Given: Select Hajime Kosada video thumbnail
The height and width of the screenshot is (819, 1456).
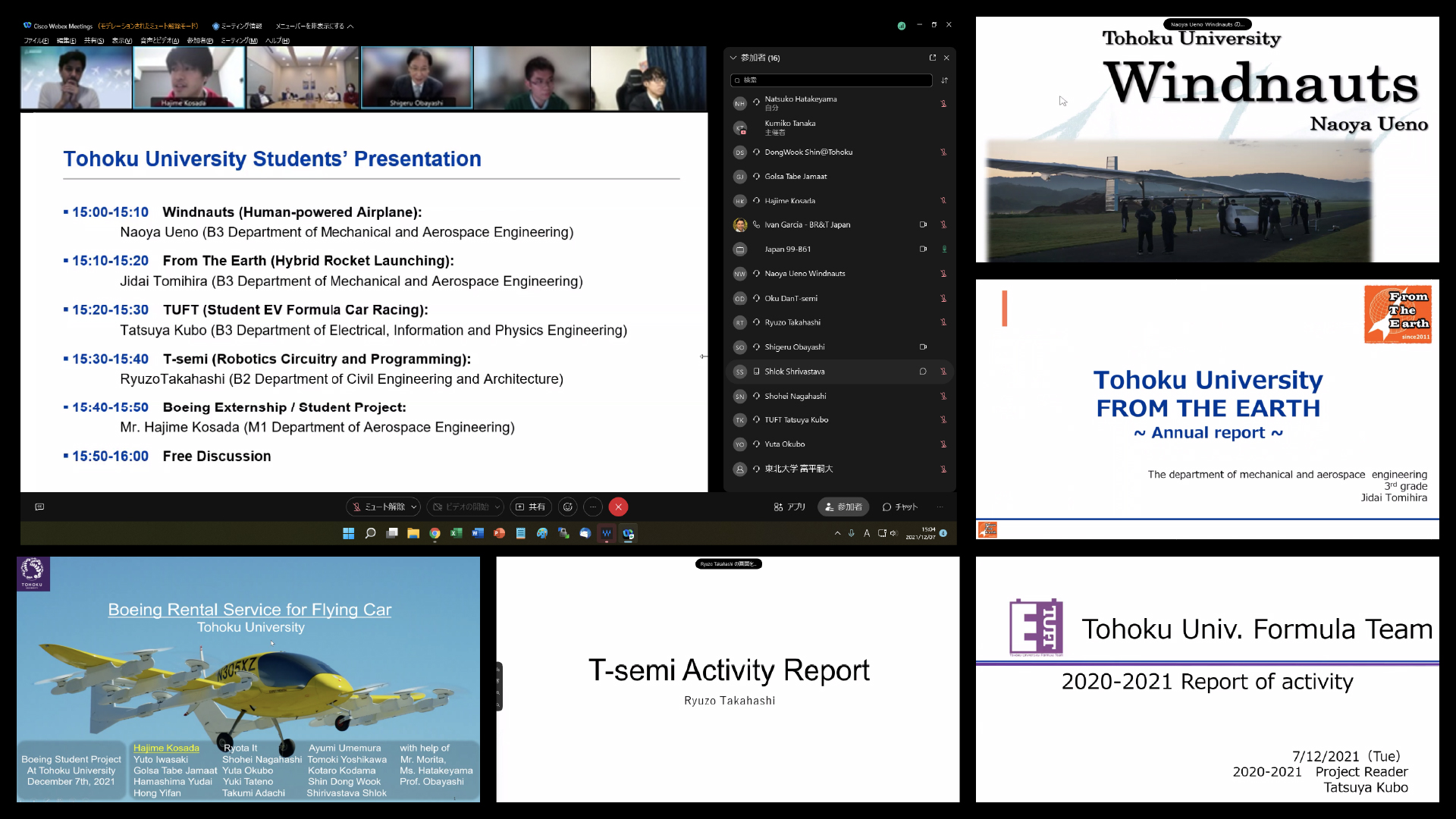Looking at the screenshot, I should (x=189, y=77).
